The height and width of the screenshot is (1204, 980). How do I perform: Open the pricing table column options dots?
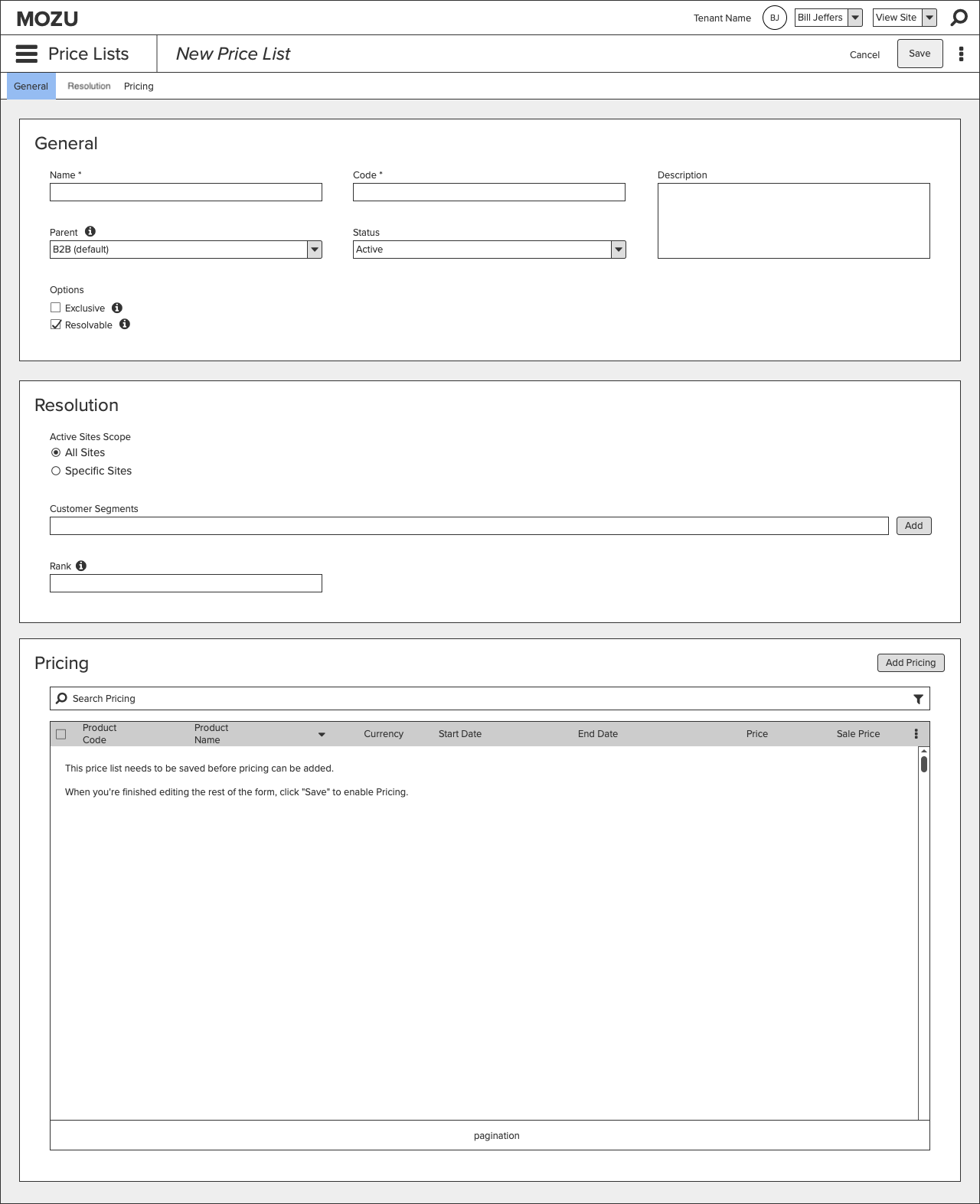coord(916,733)
